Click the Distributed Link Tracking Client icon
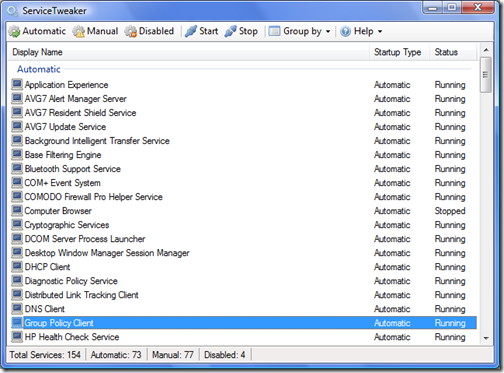This screenshot has height=373, width=504. click(x=17, y=294)
